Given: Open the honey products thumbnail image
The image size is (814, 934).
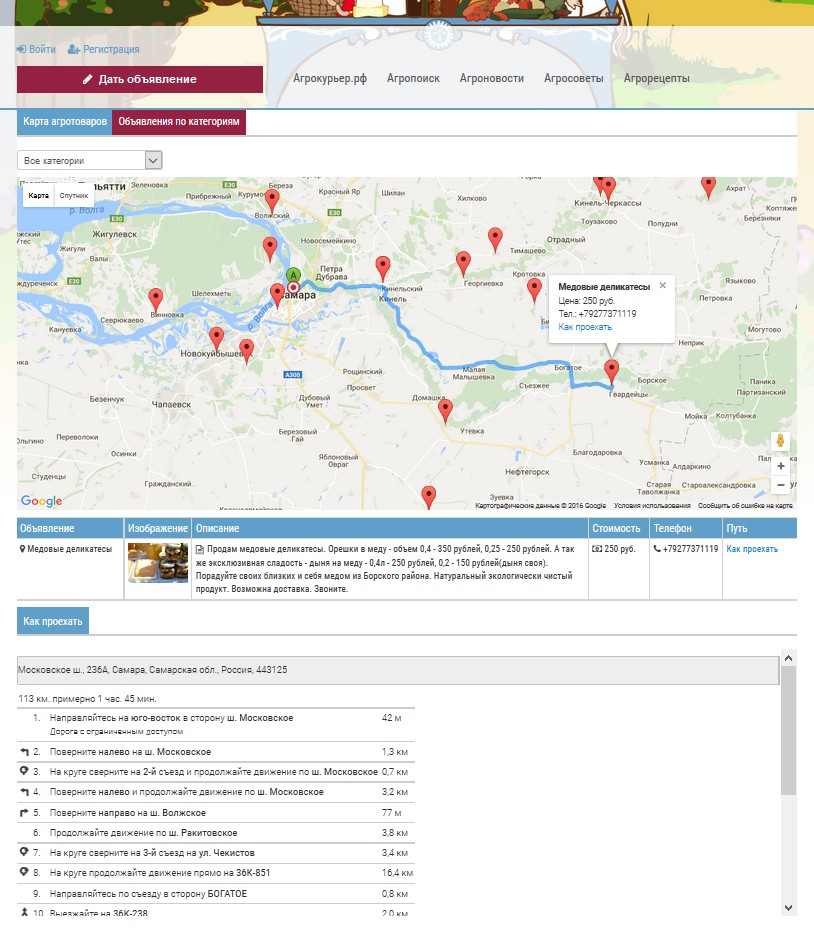Looking at the screenshot, I should pyautogui.click(x=158, y=562).
